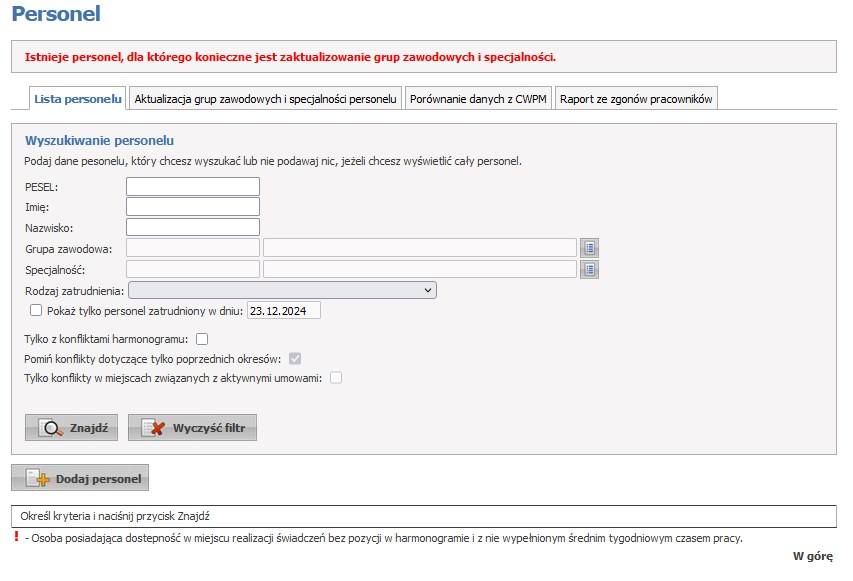Check 'Tylko konflikty w miejscach związanych z aktywnymi umowami'
The height and width of the screenshot is (581, 853).
(336, 377)
